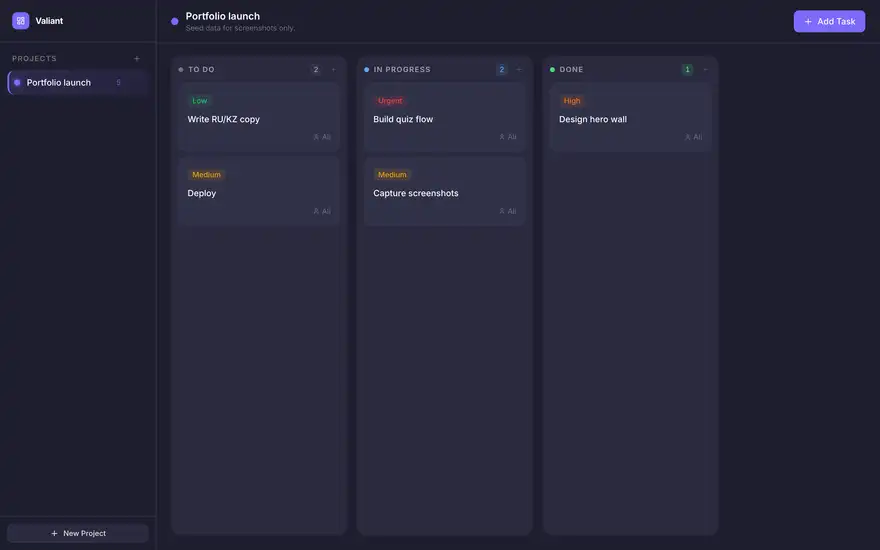Open the Write RU/KZ copy card

tap(259, 117)
